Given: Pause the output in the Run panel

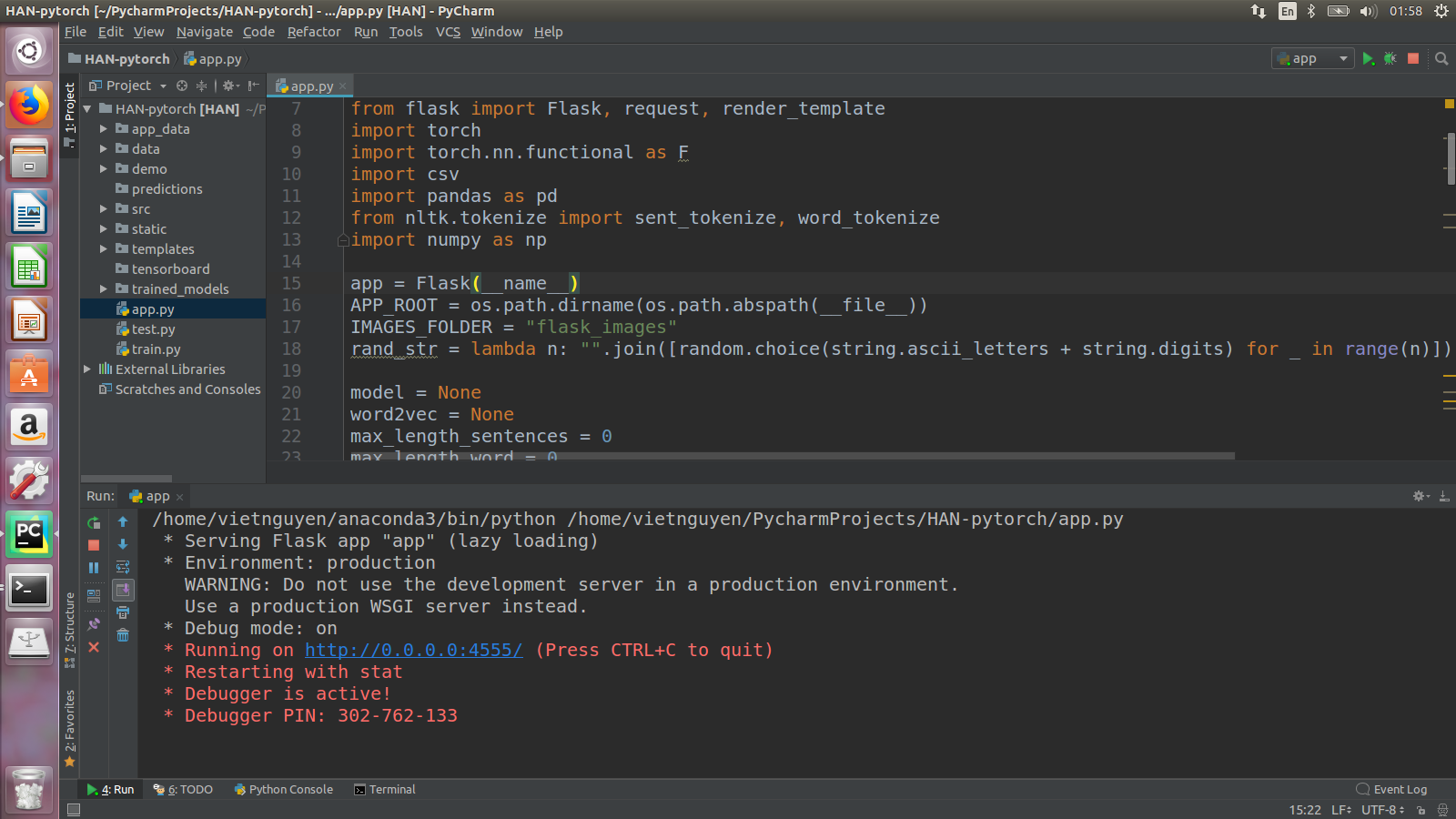Looking at the screenshot, I should 94,568.
